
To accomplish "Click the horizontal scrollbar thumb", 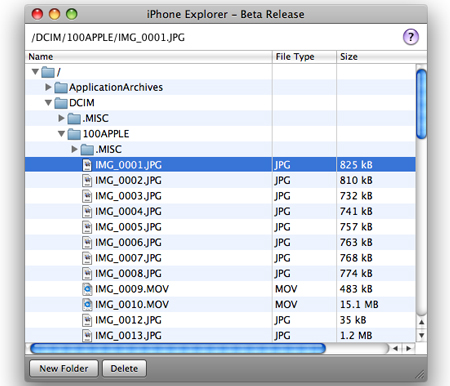I will pos(178,348).
